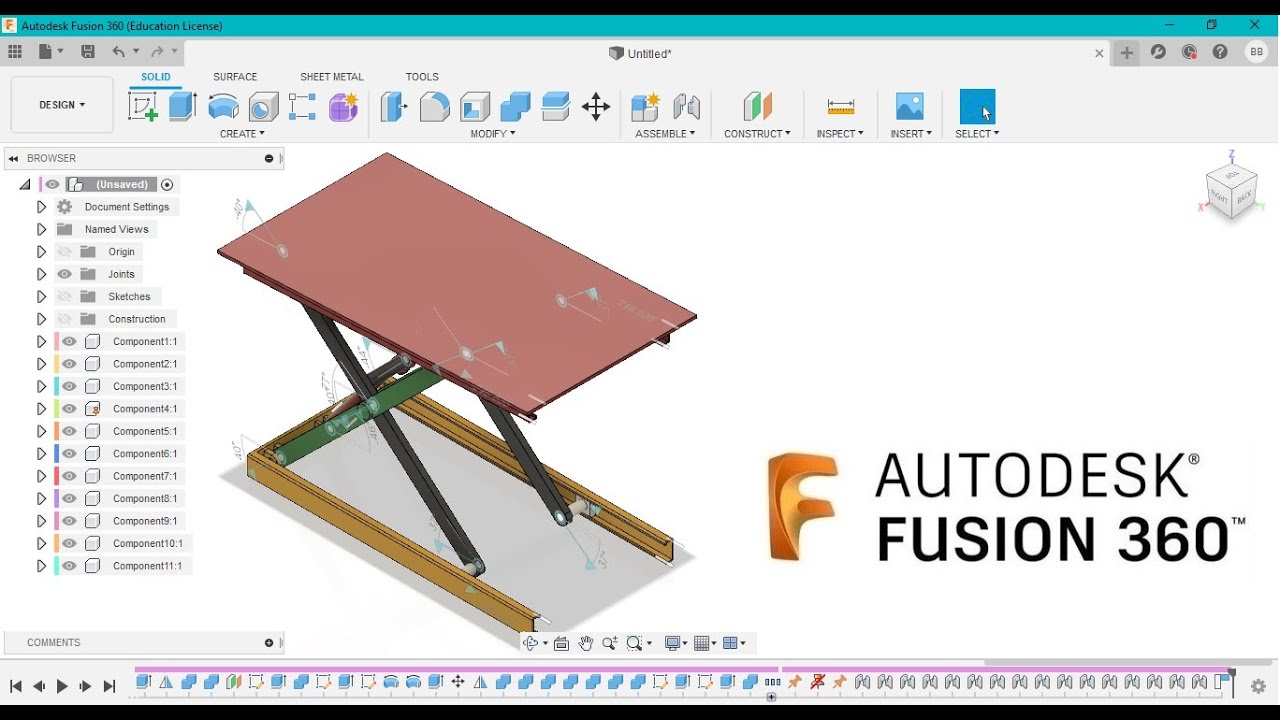
Task: Select the Joint tool icon
Action: 686,107
